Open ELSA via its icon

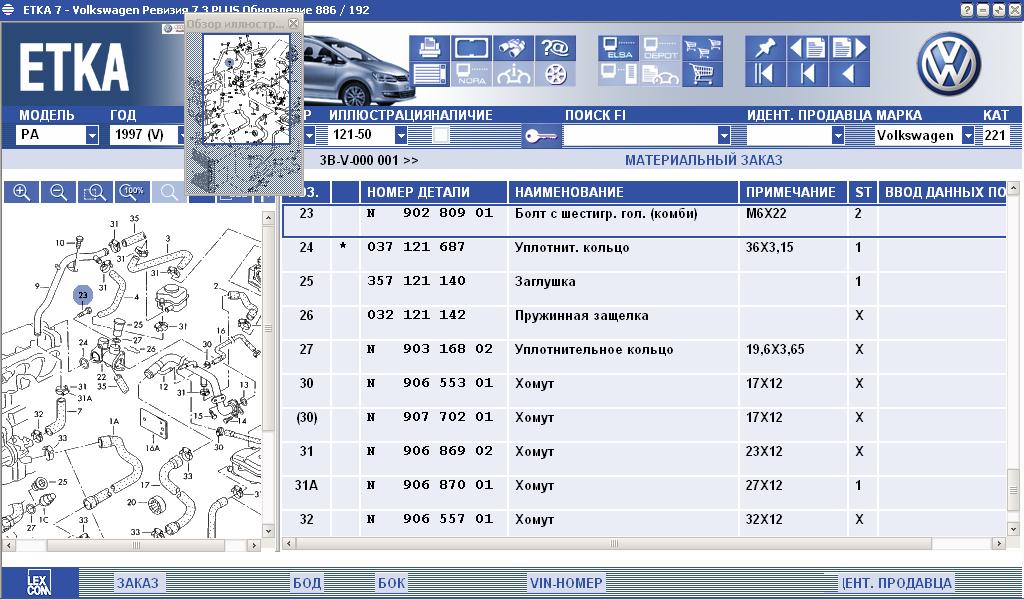[x=618, y=48]
